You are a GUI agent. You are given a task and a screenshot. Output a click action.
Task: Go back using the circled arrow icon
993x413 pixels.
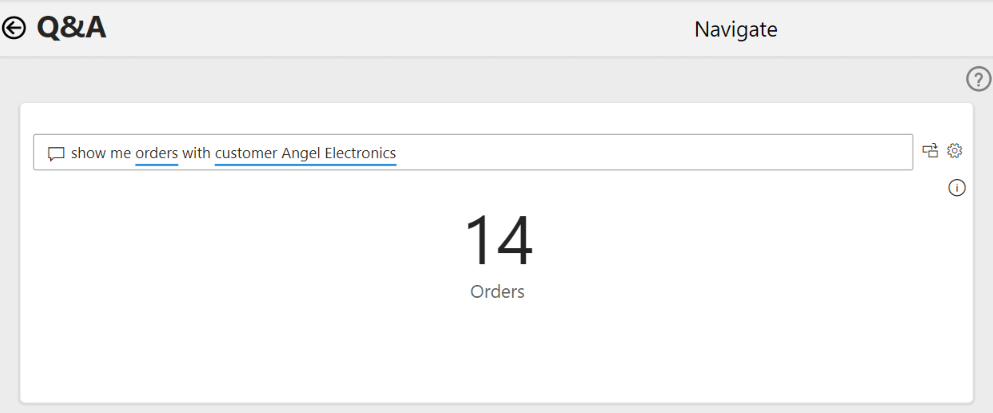(x=14, y=28)
